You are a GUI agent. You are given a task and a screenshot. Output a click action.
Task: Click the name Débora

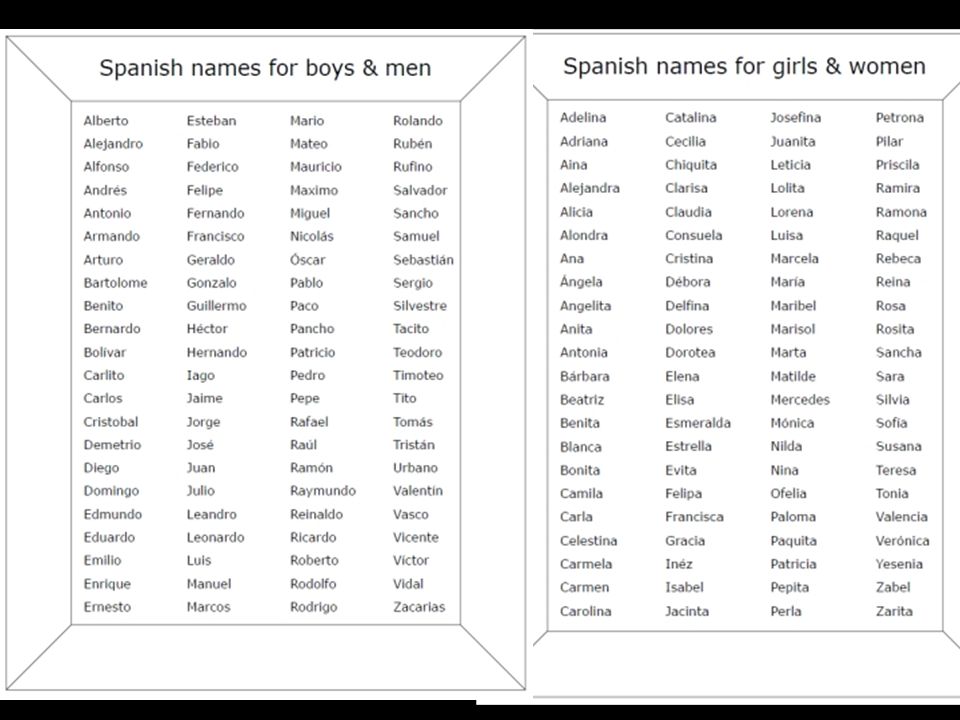tap(688, 282)
